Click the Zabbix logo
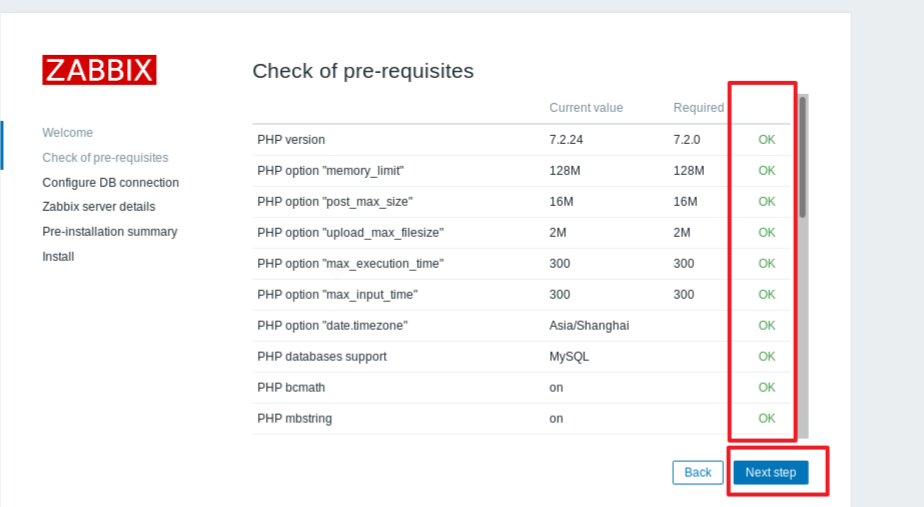 point(99,70)
